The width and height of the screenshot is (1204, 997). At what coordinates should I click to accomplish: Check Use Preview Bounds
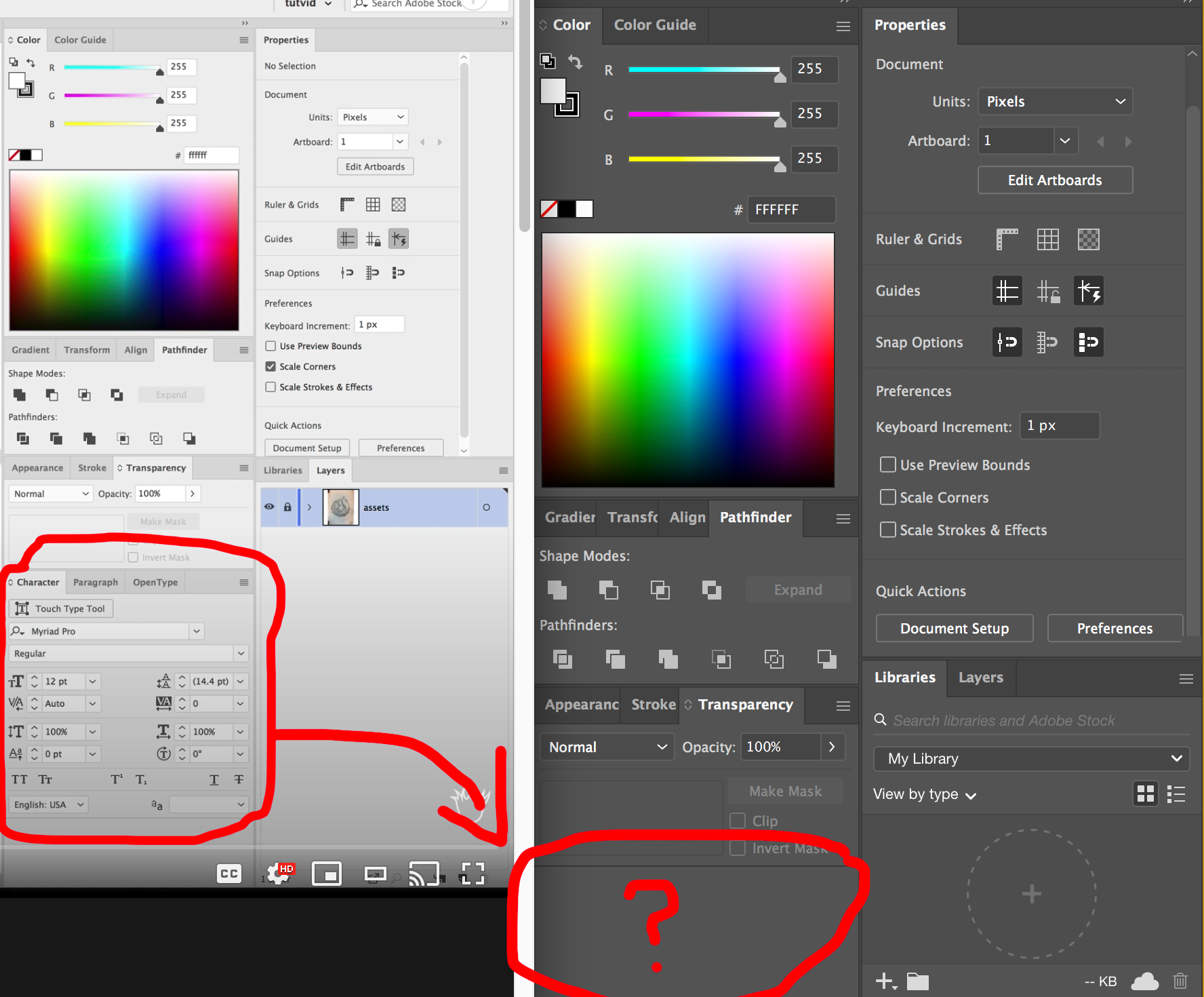(x=887, y=465)
